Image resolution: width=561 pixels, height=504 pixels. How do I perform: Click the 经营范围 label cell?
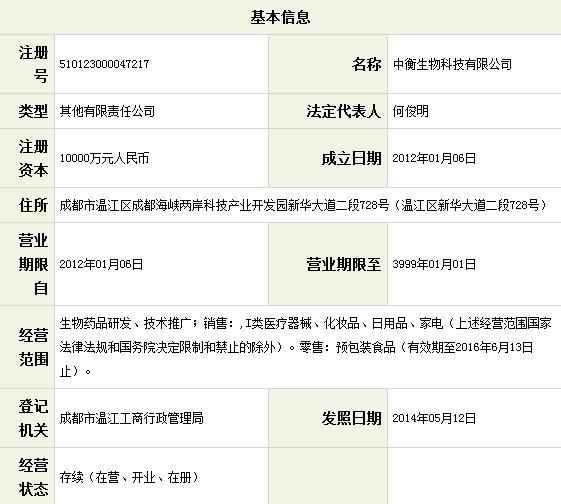tap(27, 347)
